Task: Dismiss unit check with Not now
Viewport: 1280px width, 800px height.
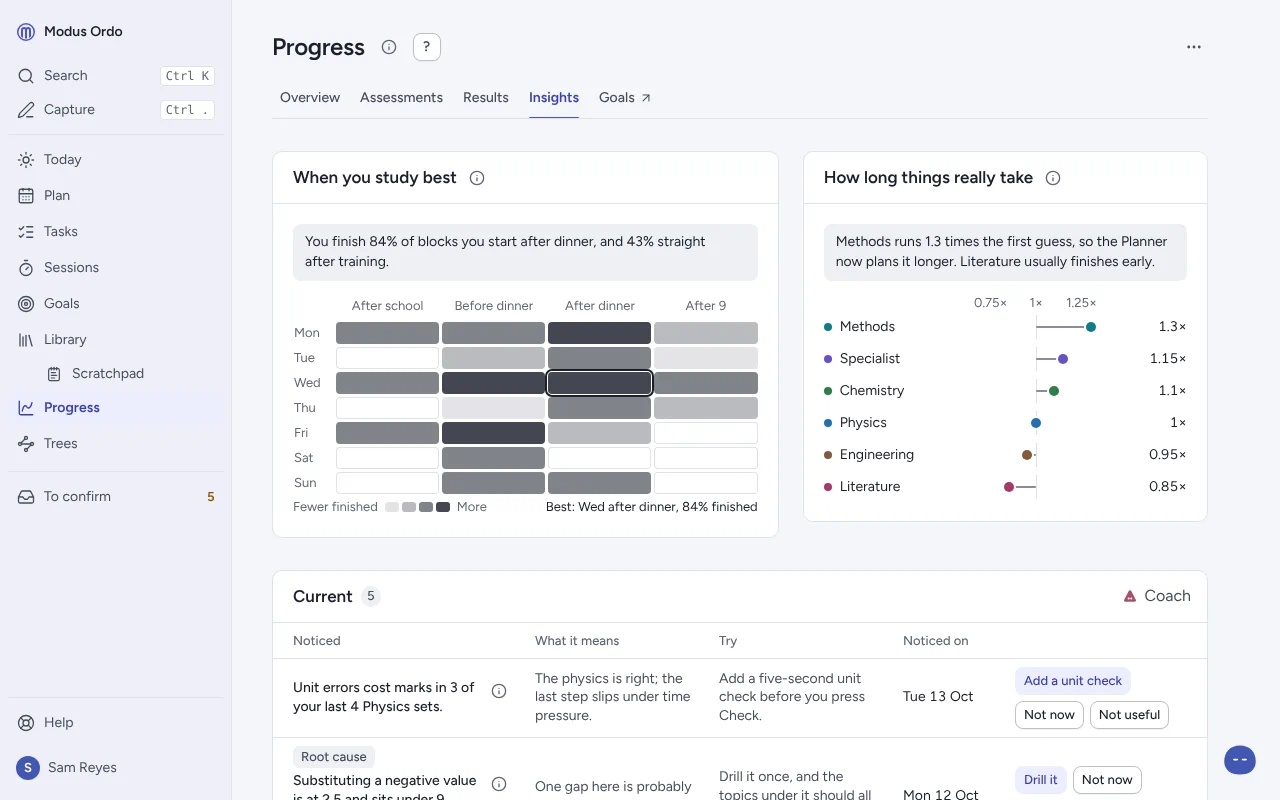Action: (1049, 715)
